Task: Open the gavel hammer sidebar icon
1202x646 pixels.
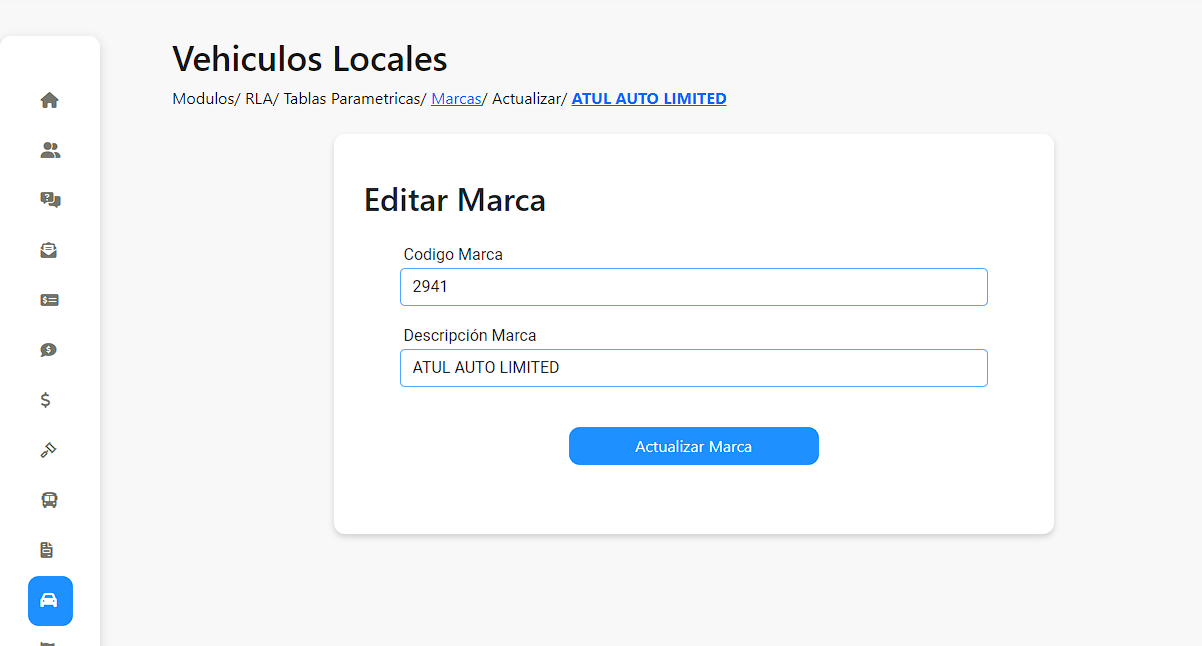Action: click(x=49, y=450)
